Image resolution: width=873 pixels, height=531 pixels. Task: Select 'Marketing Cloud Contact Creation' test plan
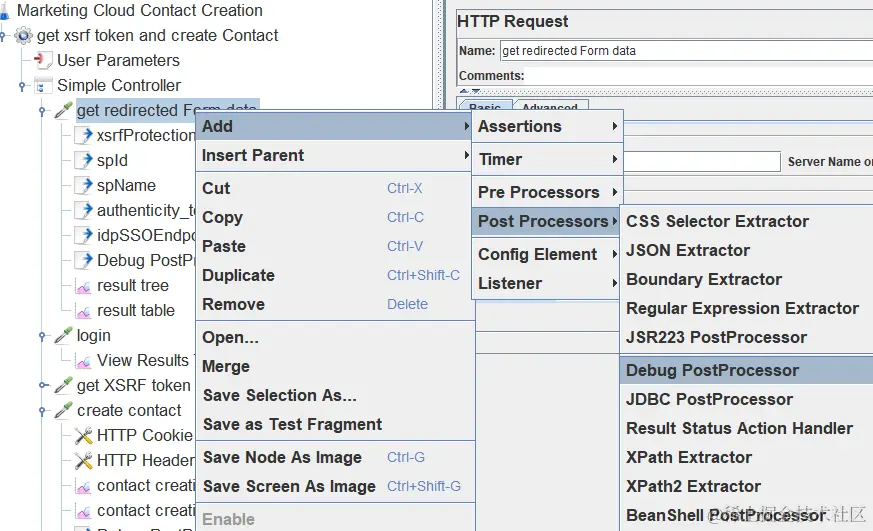click(x=140, y=11)
